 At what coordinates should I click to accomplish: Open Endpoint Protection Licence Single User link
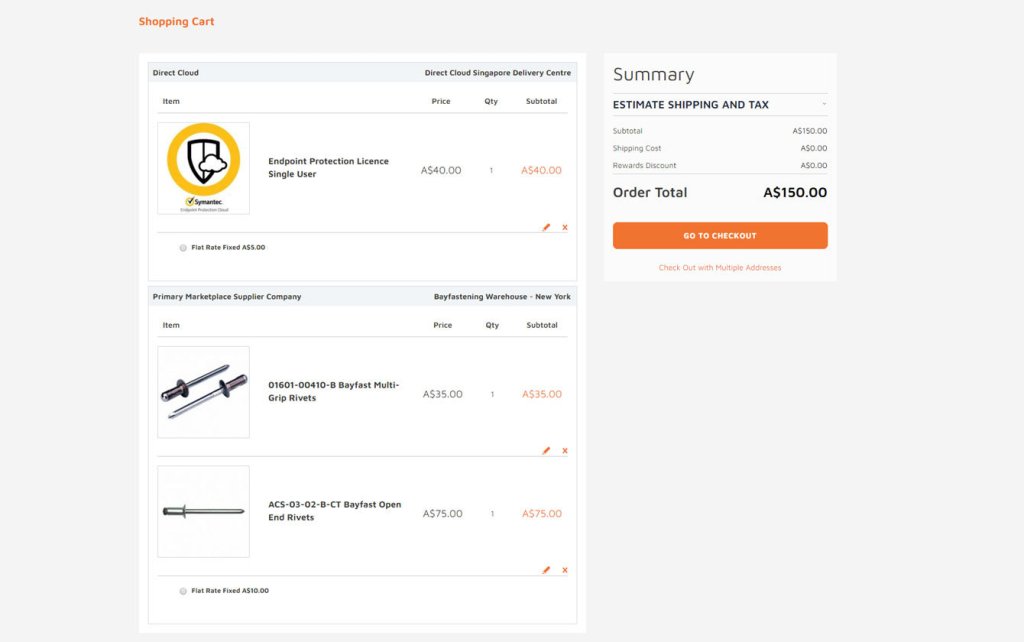[328, 168]
